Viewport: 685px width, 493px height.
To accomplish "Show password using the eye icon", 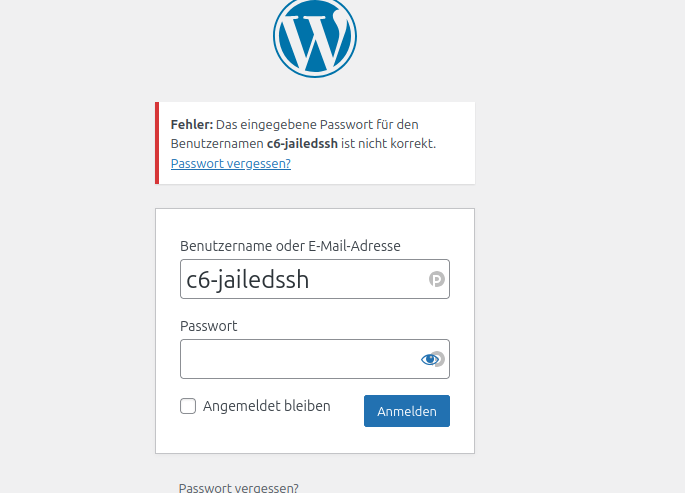I will 431,360.
